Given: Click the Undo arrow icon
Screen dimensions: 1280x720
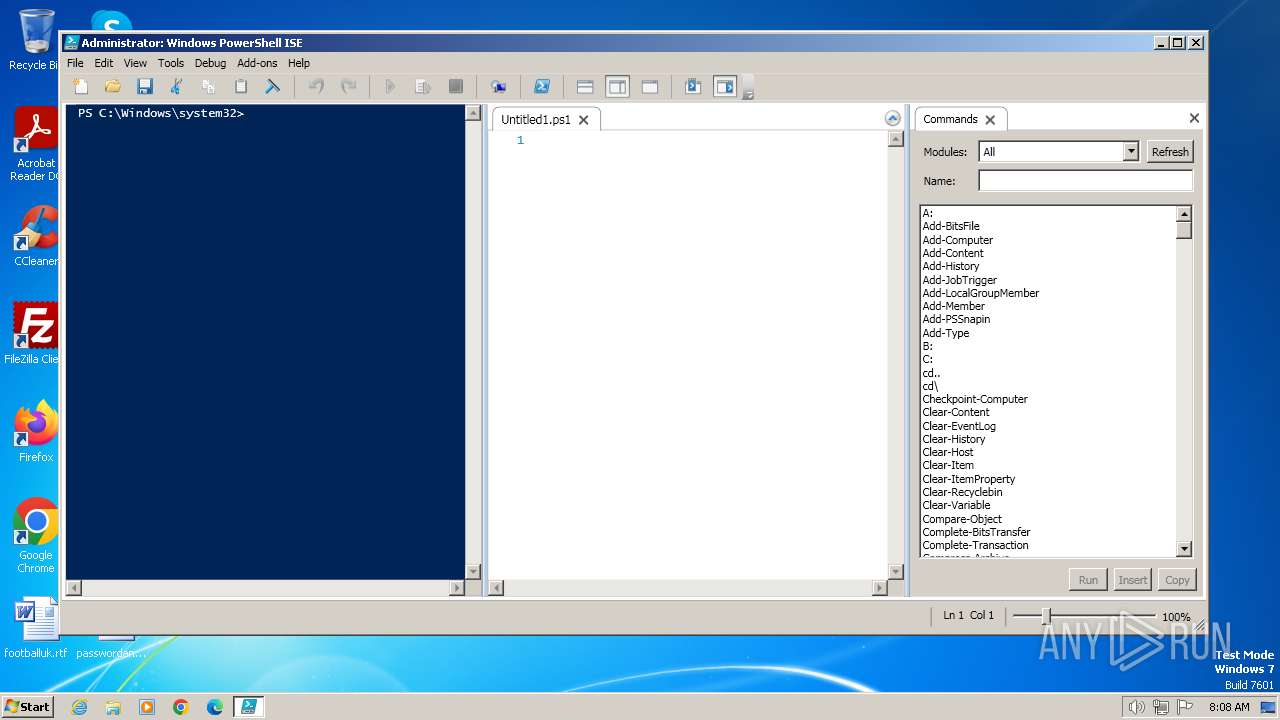Looking at the screenshot, I should pyautogui.click(x=316, y=87).
